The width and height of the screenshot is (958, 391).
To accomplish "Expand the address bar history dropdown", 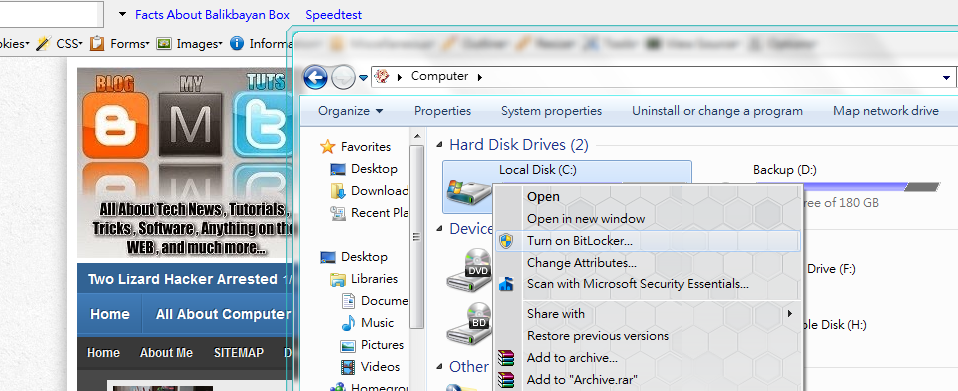I will pos(947,78).
